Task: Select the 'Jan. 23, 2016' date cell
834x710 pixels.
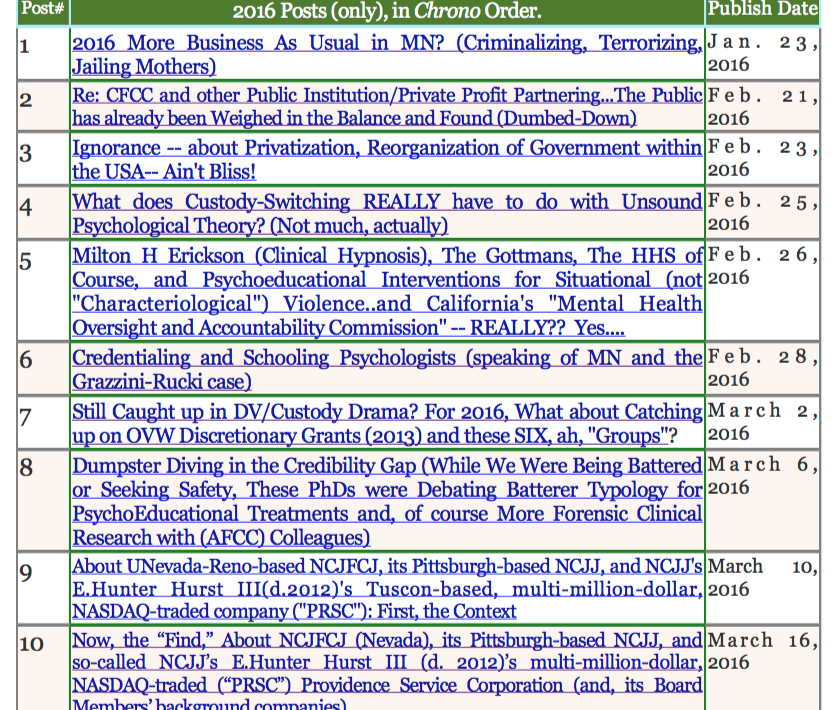Action: click(762, 54)
